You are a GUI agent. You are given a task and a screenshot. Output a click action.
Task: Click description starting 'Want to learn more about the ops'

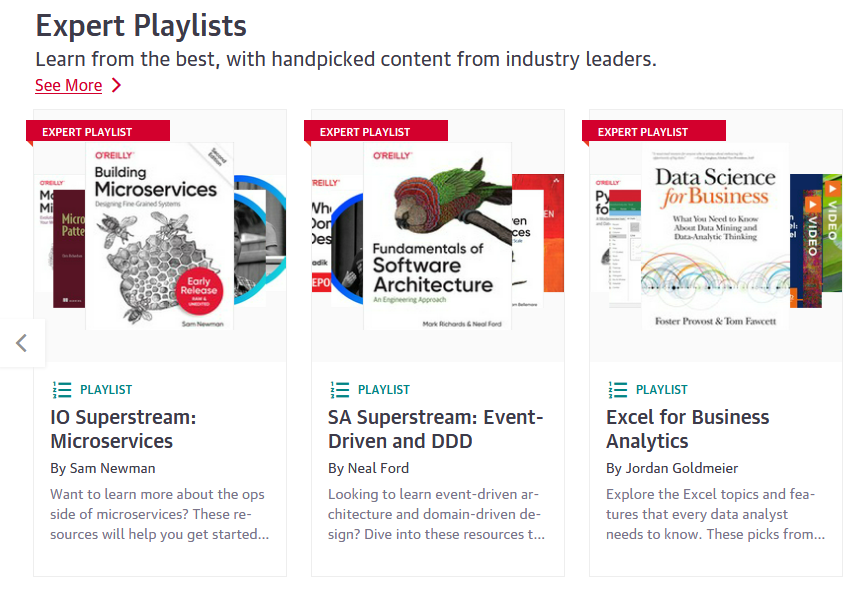tap(159, 514)
